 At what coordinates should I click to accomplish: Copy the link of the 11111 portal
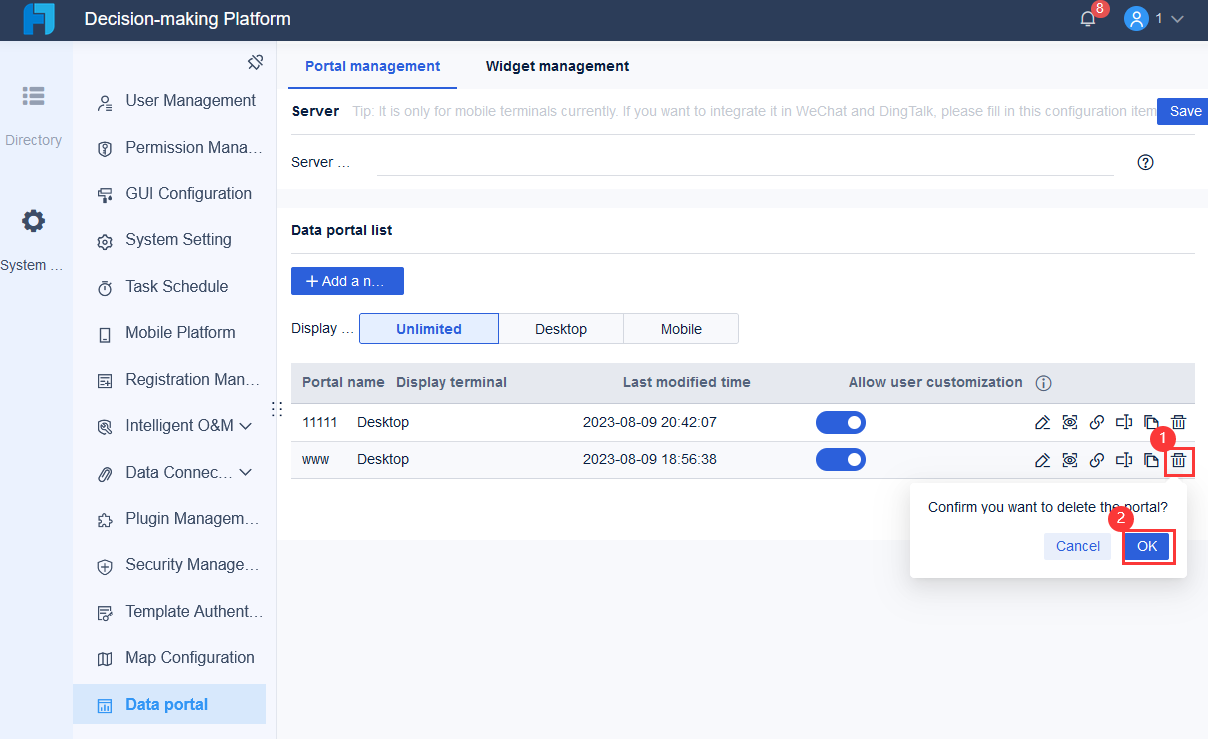1096,422
